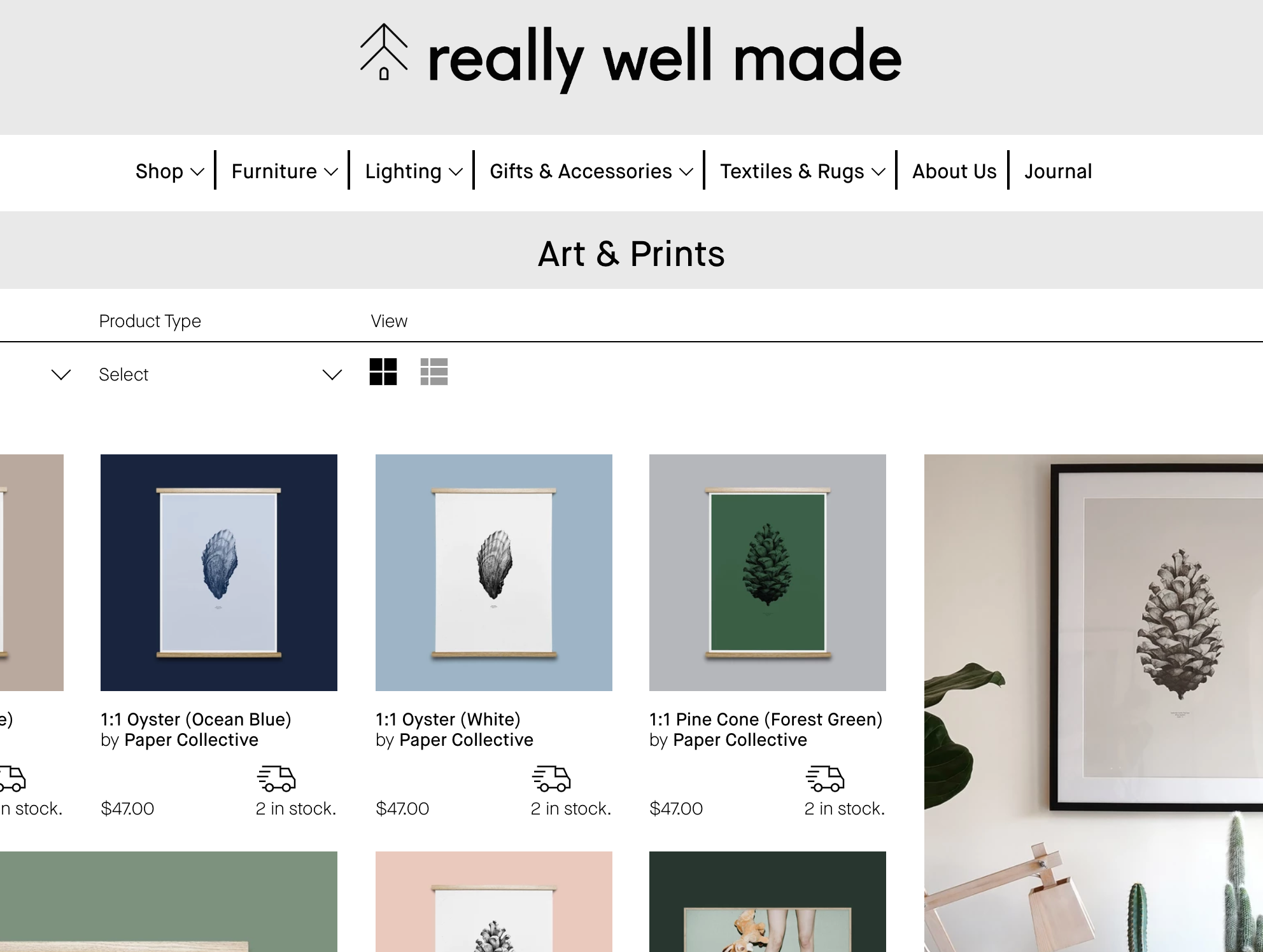Expand the Furniture menu
The height and width of the screenshot is (952, 1263).
click(x=284, y=171)
